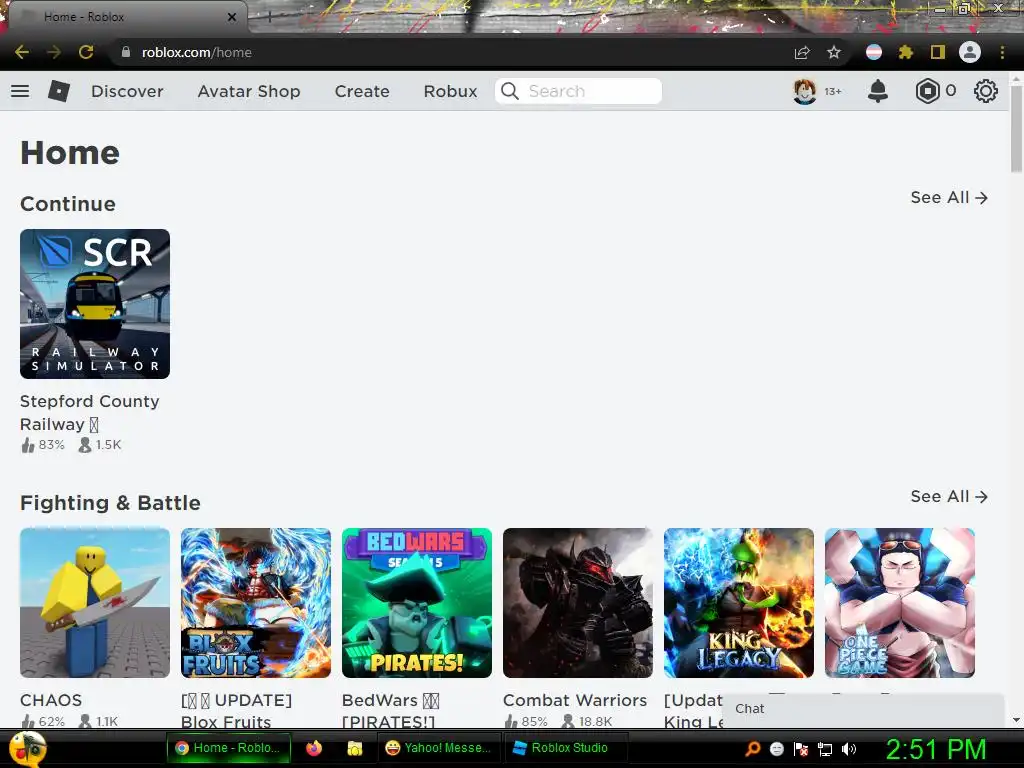The height and width of the screenshot is (768, 1024).
Task: Open the Blox Fruits game title
Action: pyautogui.click(x=236, y=711)
